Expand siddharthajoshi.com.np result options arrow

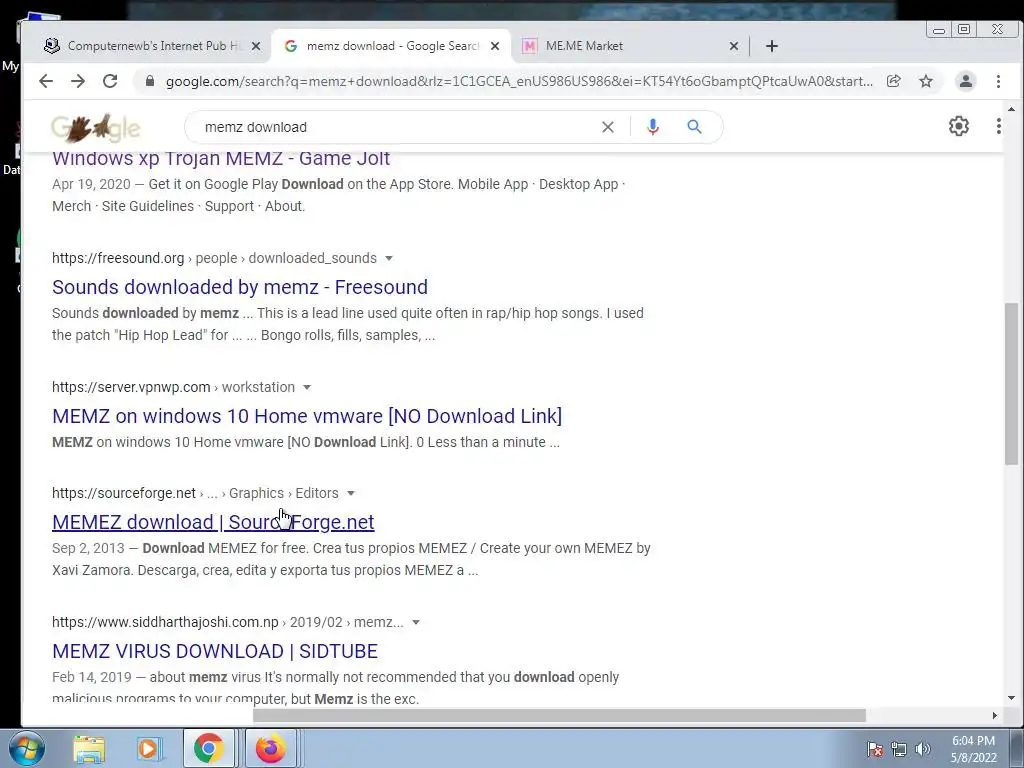[416, 622]
